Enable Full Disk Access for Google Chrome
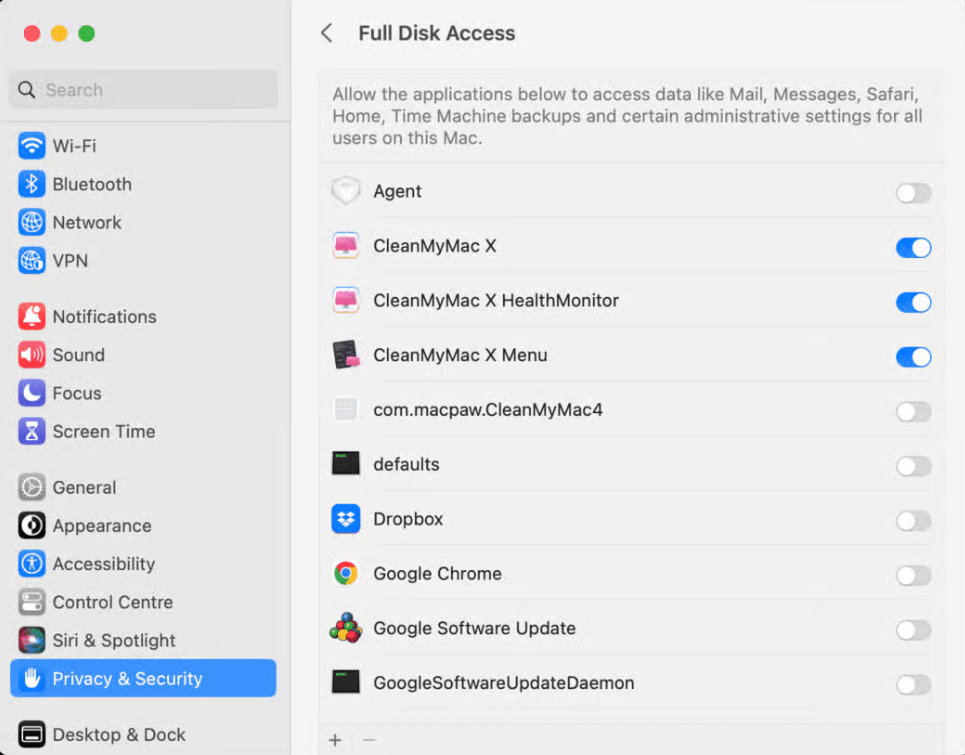Screen dimensions: 965x755 click(x=913, y=575)
